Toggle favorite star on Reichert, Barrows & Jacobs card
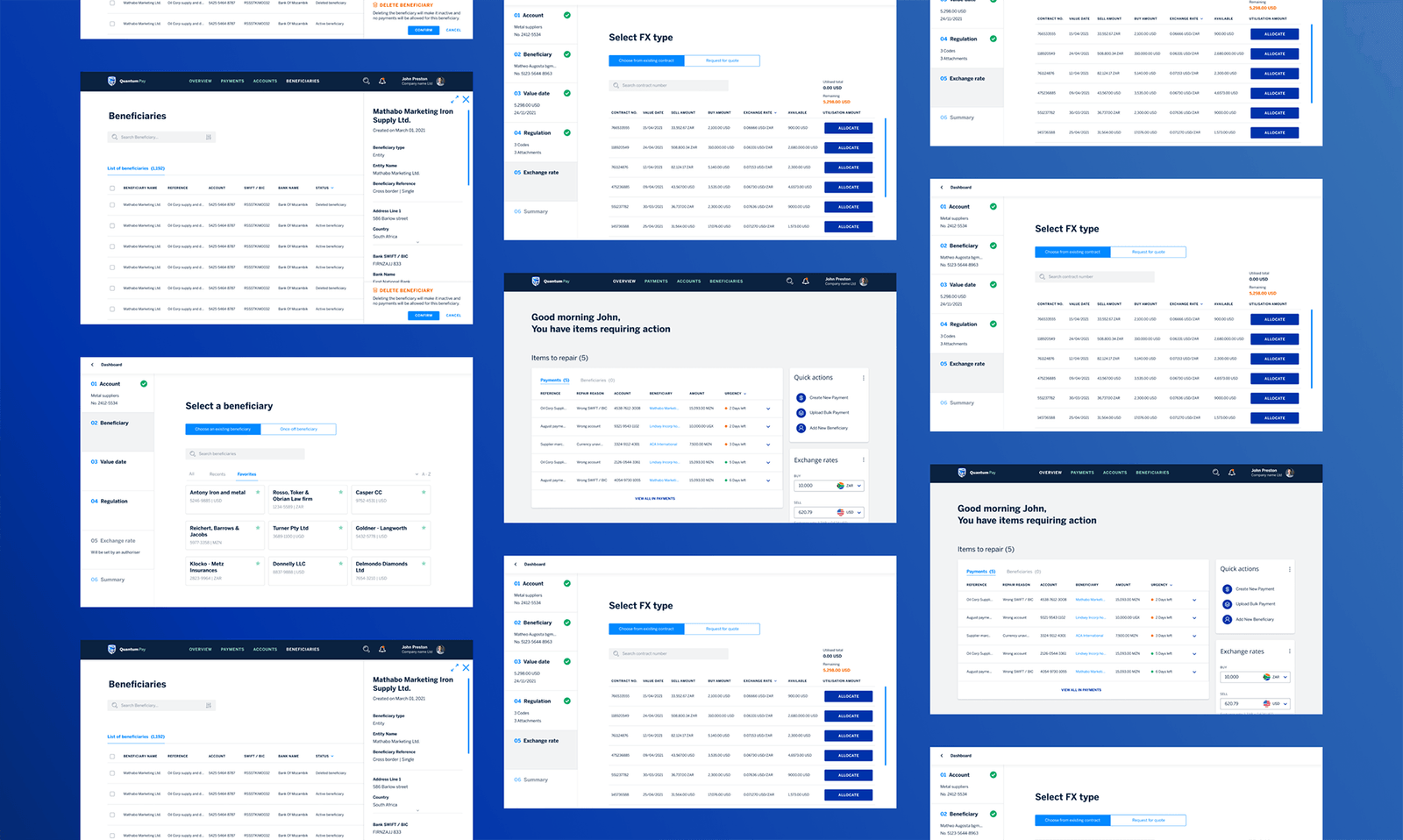The height and width of the screenshot is (840, 1403). 258,528
